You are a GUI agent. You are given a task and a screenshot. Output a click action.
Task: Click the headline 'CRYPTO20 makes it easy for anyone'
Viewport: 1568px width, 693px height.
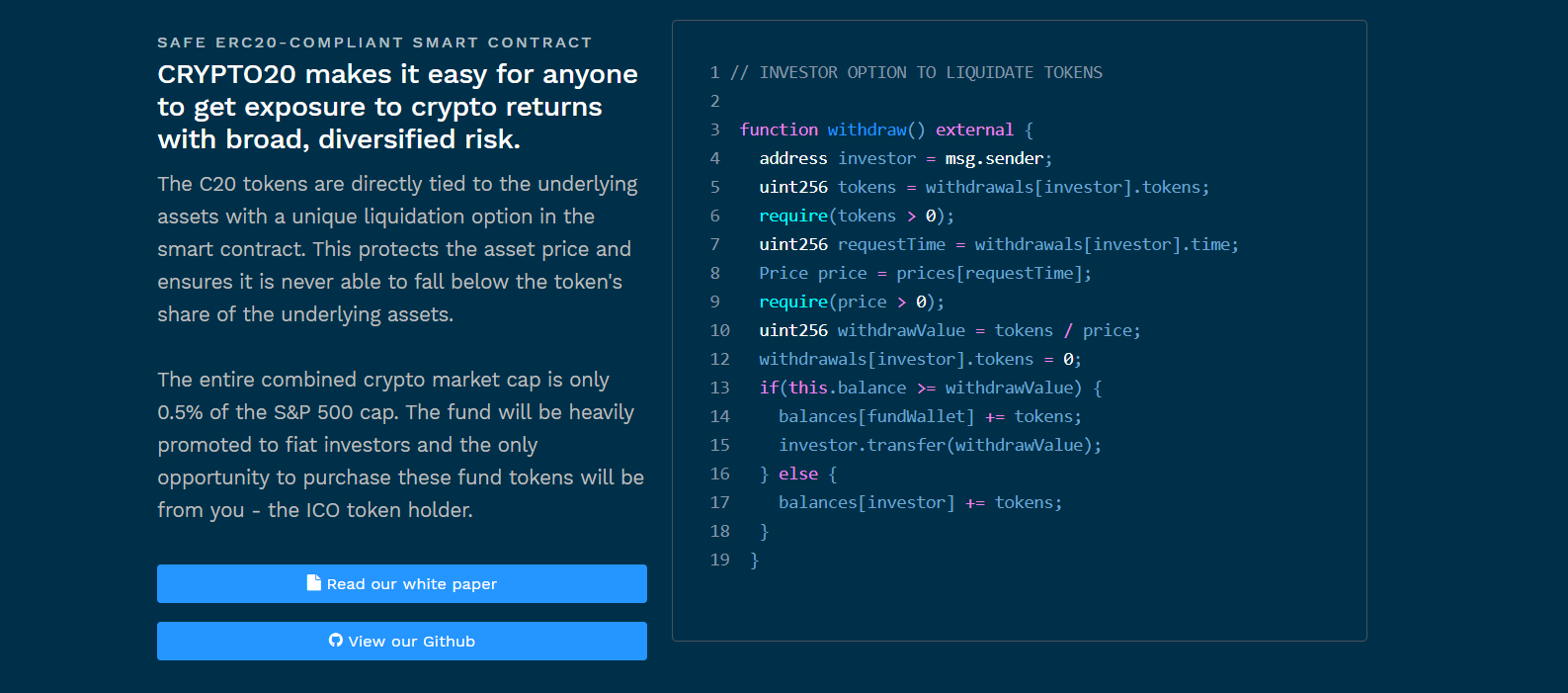pyautogui.click(x=397, y=74)
